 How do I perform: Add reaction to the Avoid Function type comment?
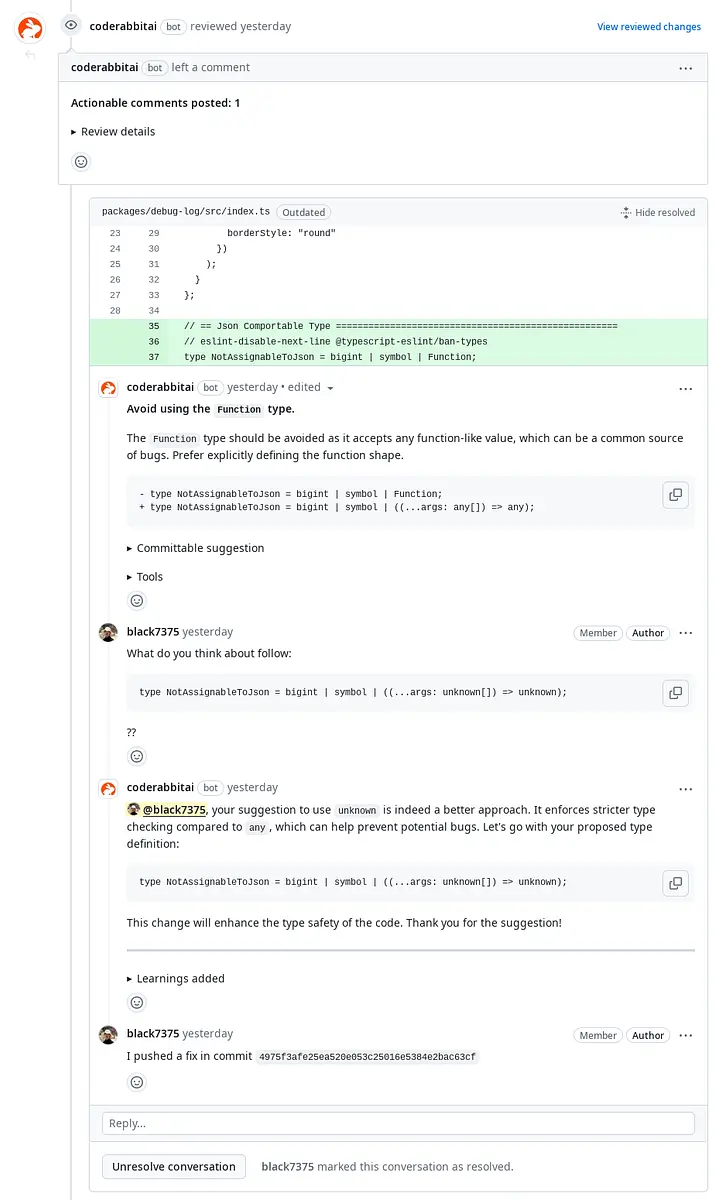pyautogui.click(x=138, y=601)
